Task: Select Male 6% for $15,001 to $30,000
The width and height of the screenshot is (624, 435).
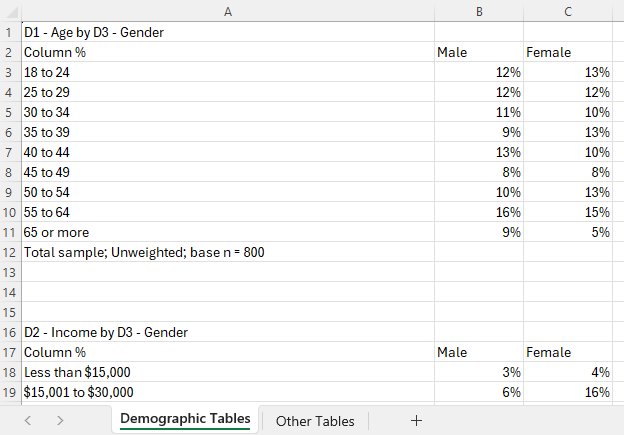Action: click(x=479, y=392)
